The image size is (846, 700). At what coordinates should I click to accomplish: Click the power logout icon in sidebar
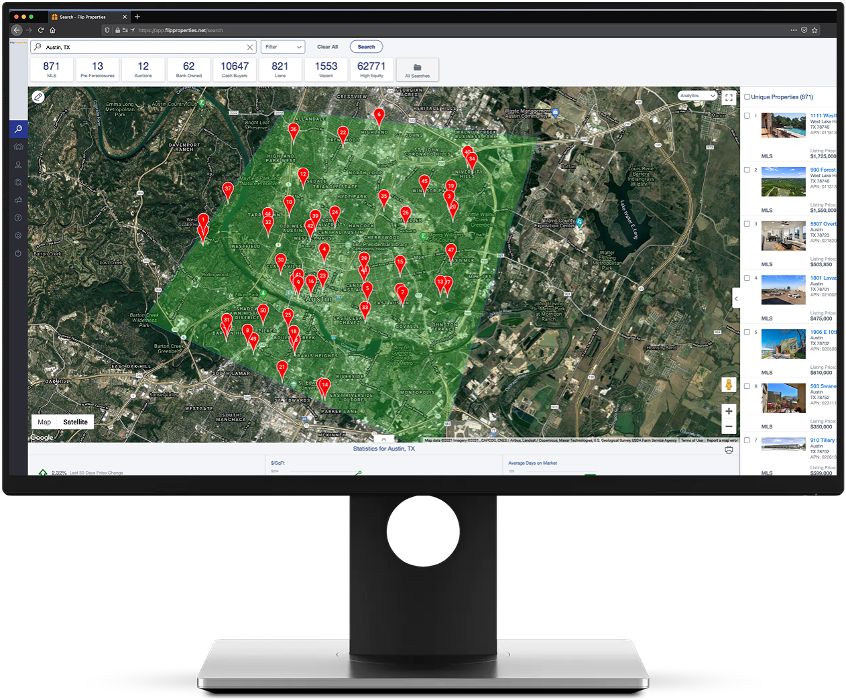tap(18, 253)
